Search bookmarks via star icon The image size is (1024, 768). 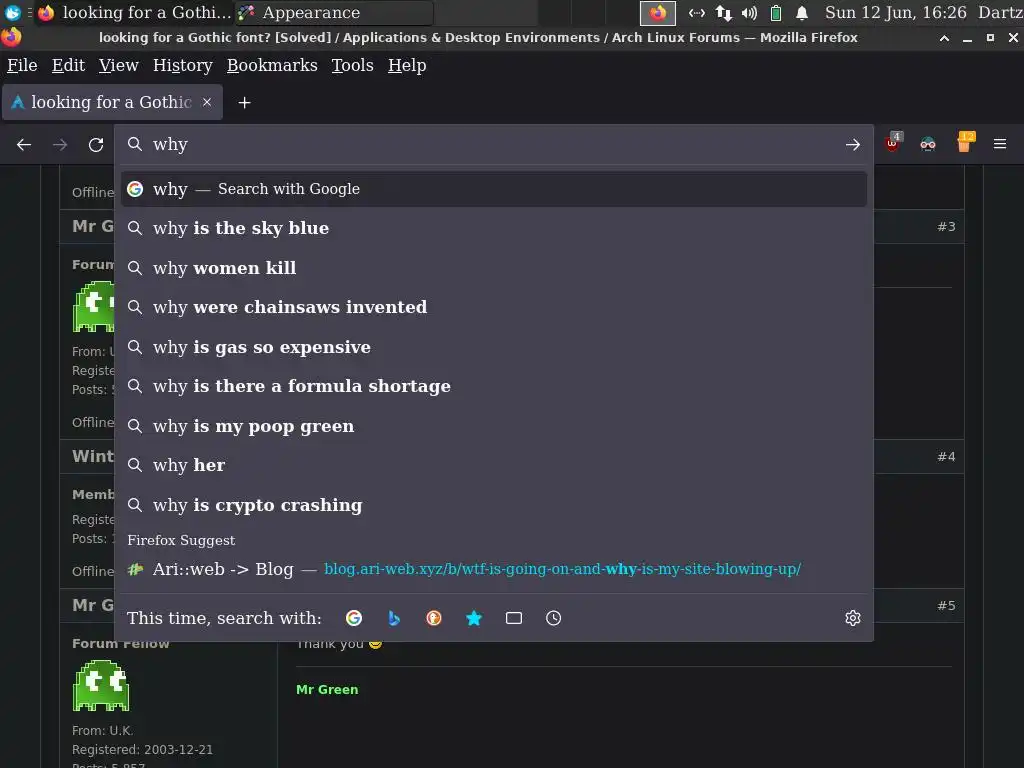click(x=474, y=618)
